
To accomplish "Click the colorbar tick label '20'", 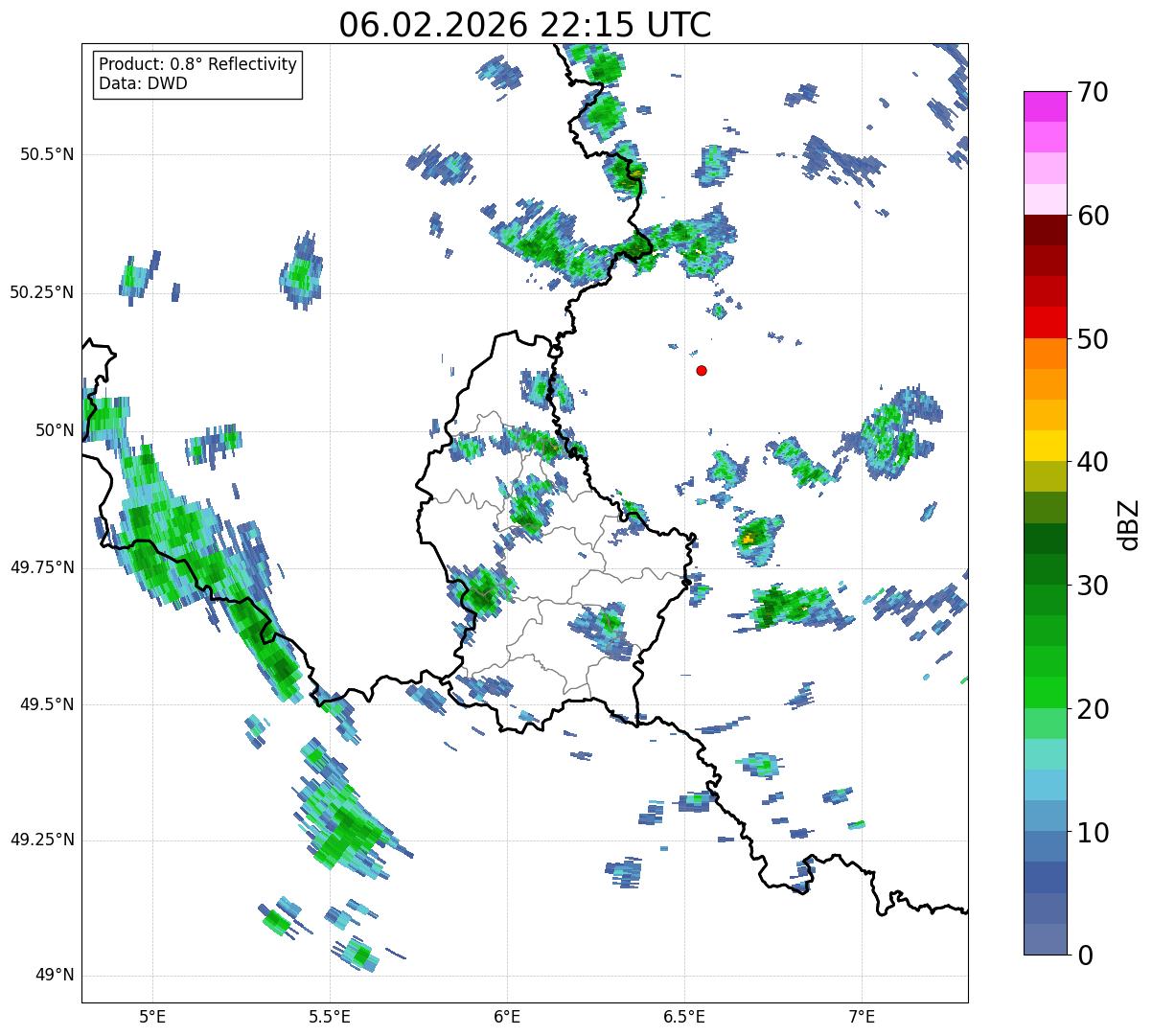I will (1092, 709).
